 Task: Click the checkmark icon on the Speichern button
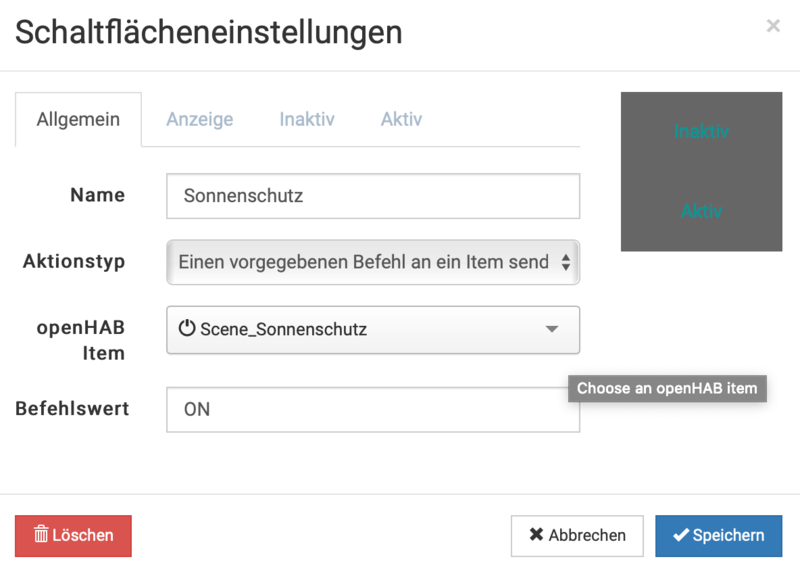click(681, 535)
